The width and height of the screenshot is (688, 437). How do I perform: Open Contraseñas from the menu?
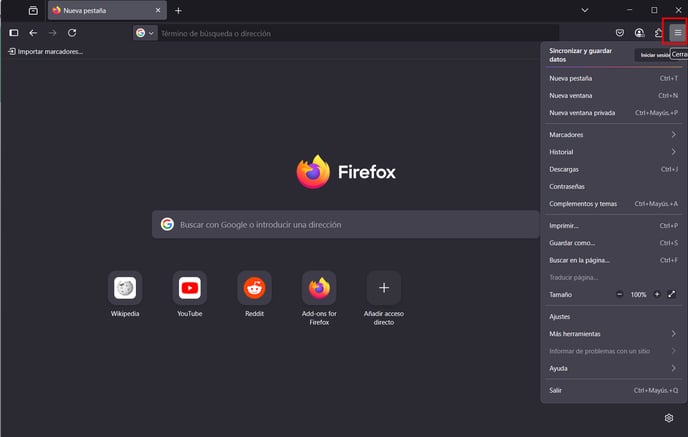(x=613, y=186)
